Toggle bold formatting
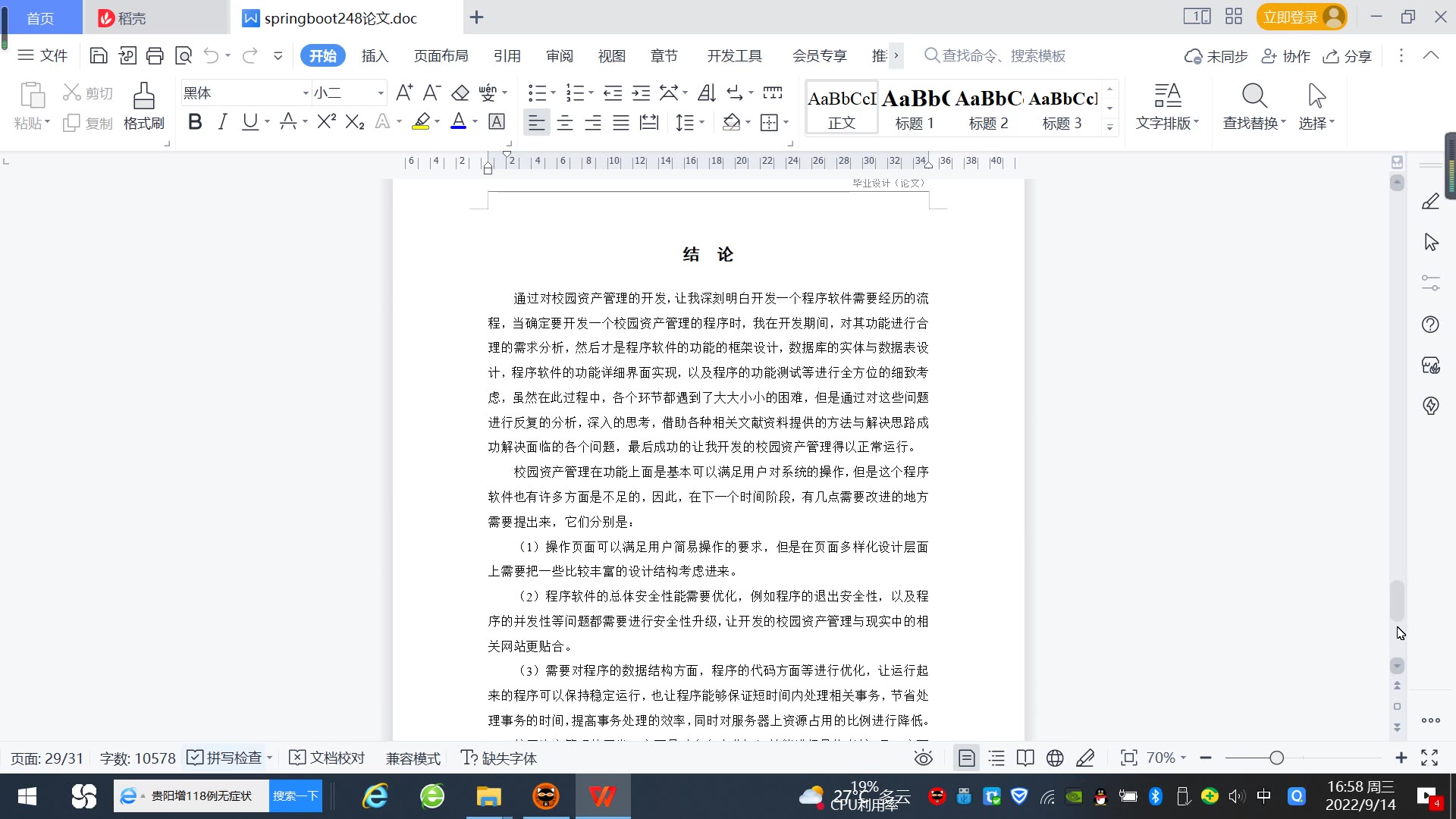The width and height of the screenshot is (1456, 819). tap(195, 121)
